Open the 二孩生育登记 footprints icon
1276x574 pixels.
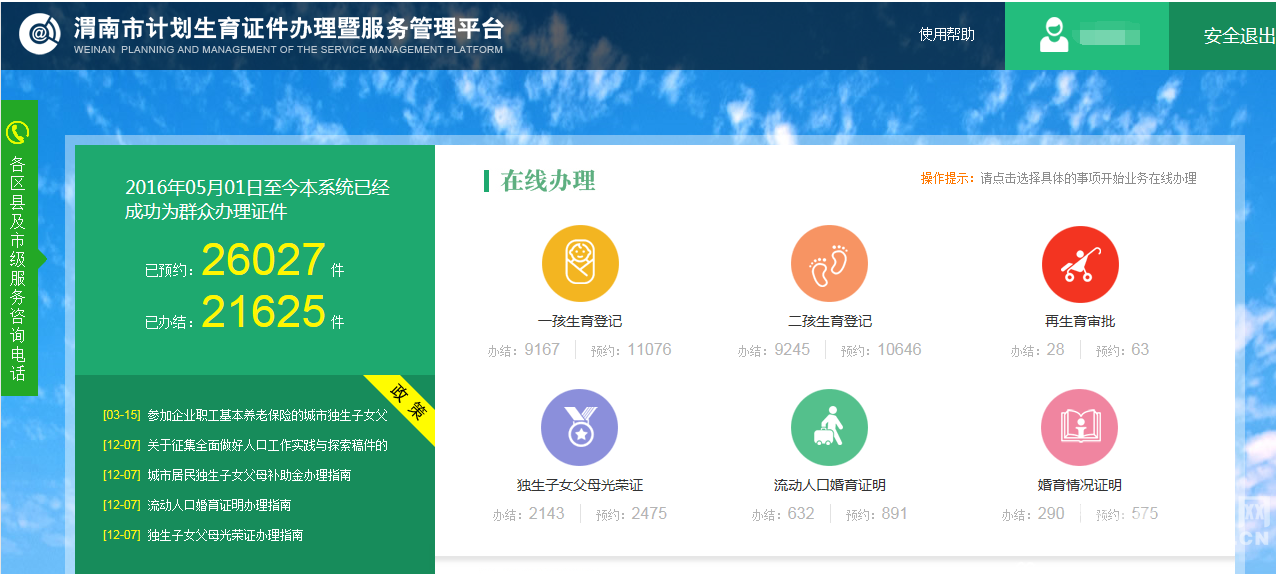829,264
